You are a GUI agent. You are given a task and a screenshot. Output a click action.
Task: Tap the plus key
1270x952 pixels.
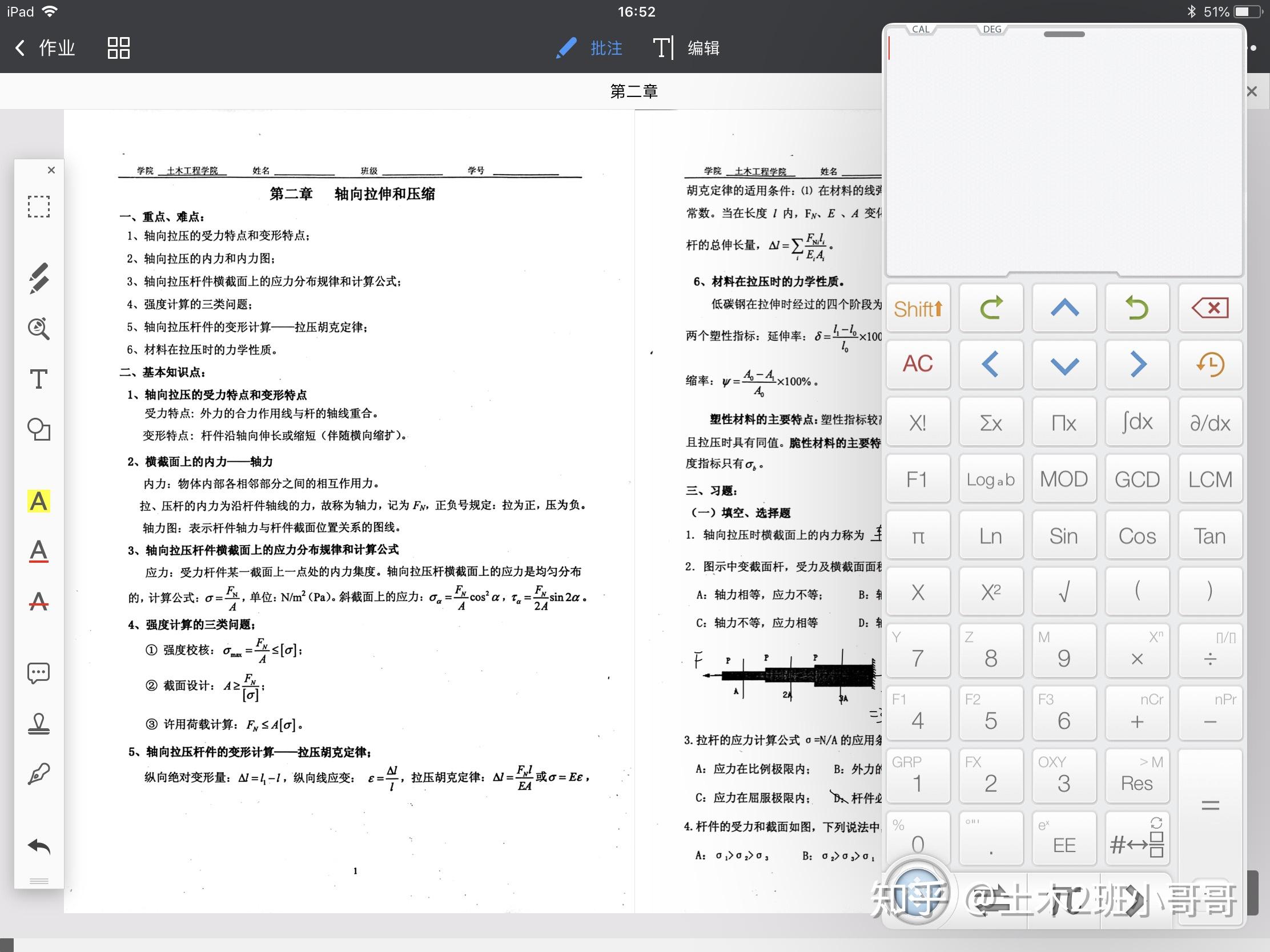click(x=1137, y=713)
